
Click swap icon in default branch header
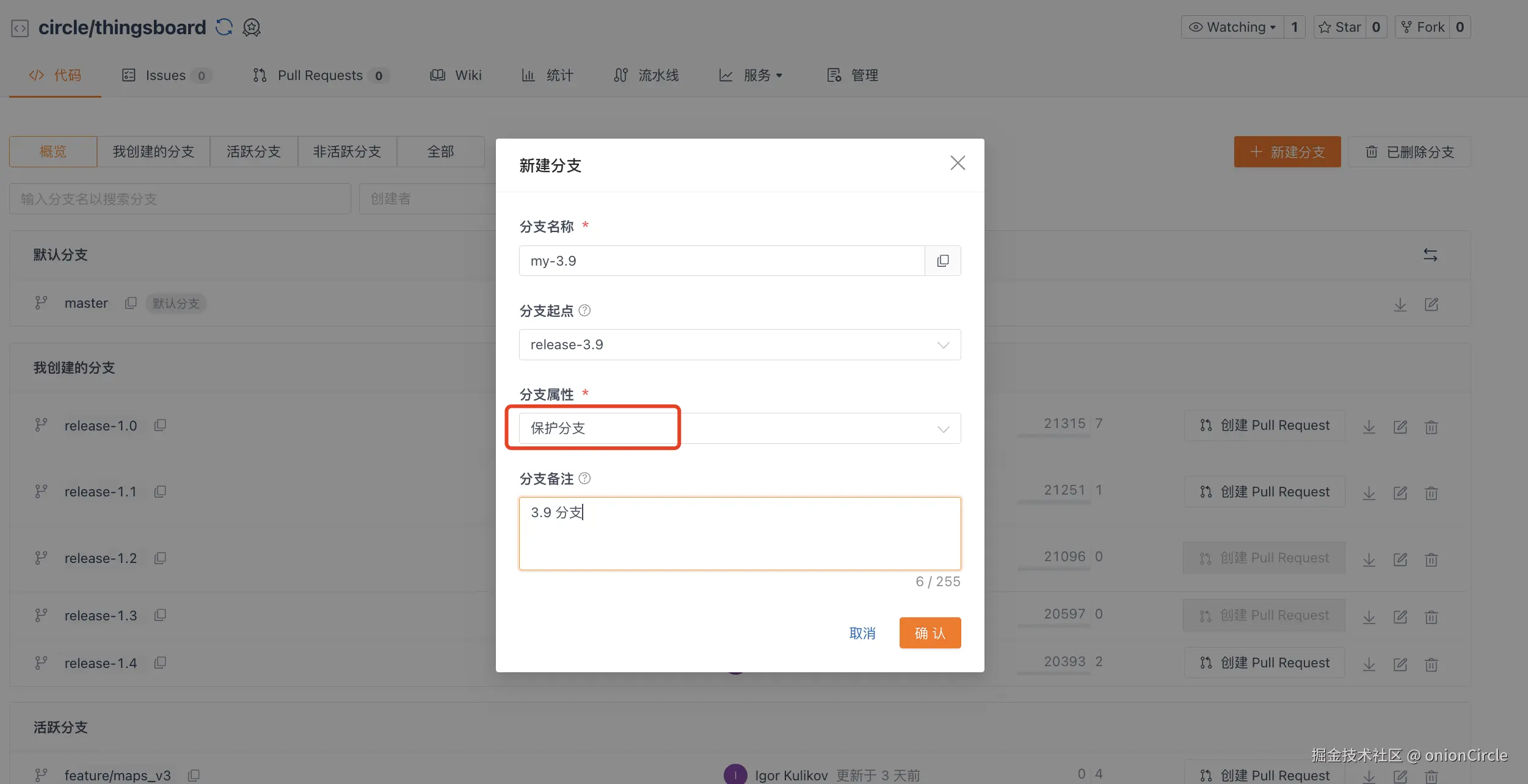coord(1430,255)
